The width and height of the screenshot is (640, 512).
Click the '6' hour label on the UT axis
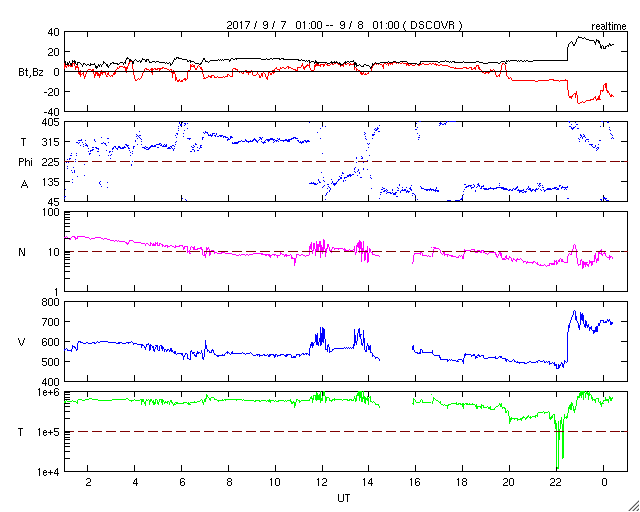pos(182,482)
